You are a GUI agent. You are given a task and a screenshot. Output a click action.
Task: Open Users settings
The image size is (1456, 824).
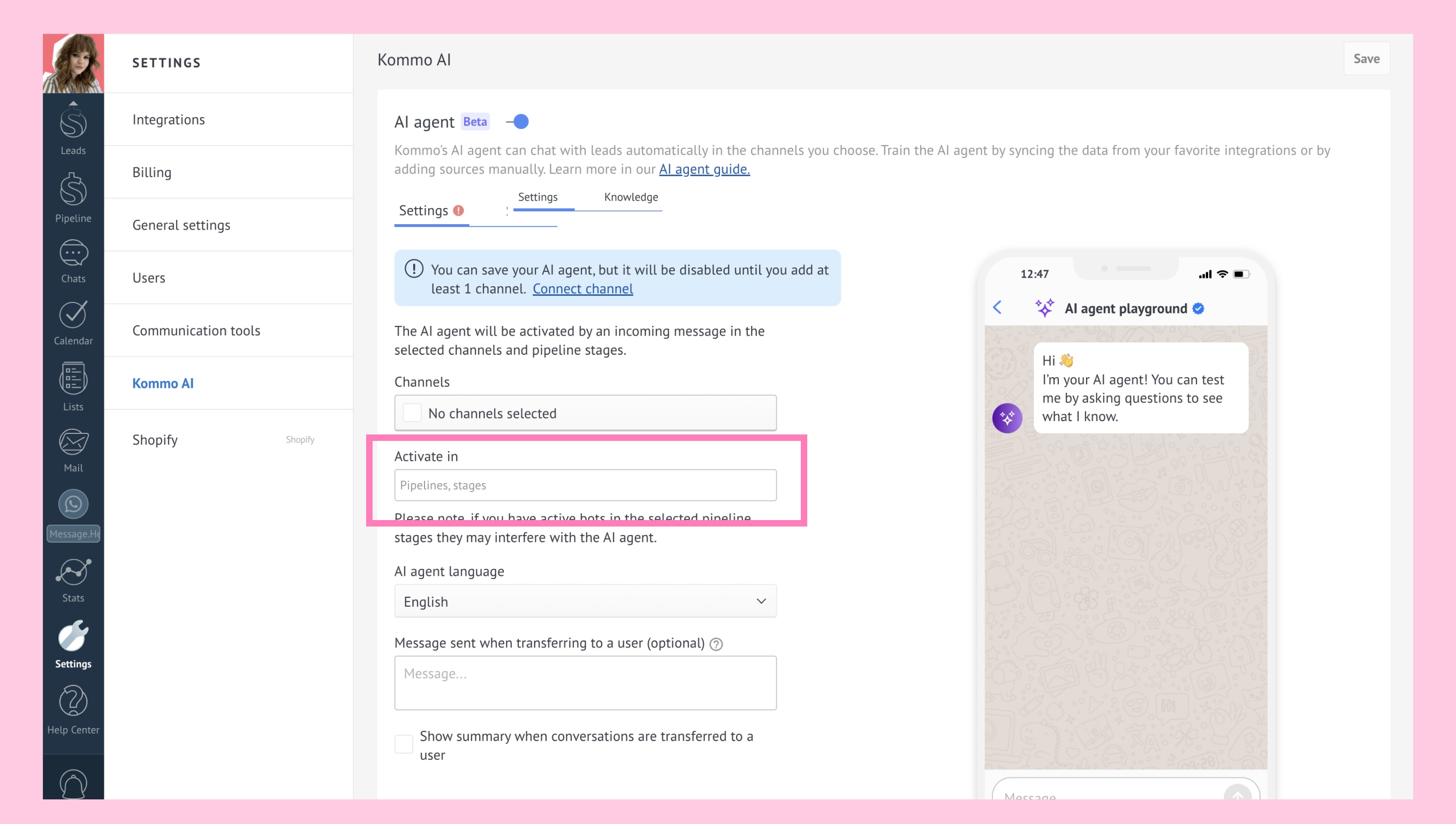pos(228,277)
